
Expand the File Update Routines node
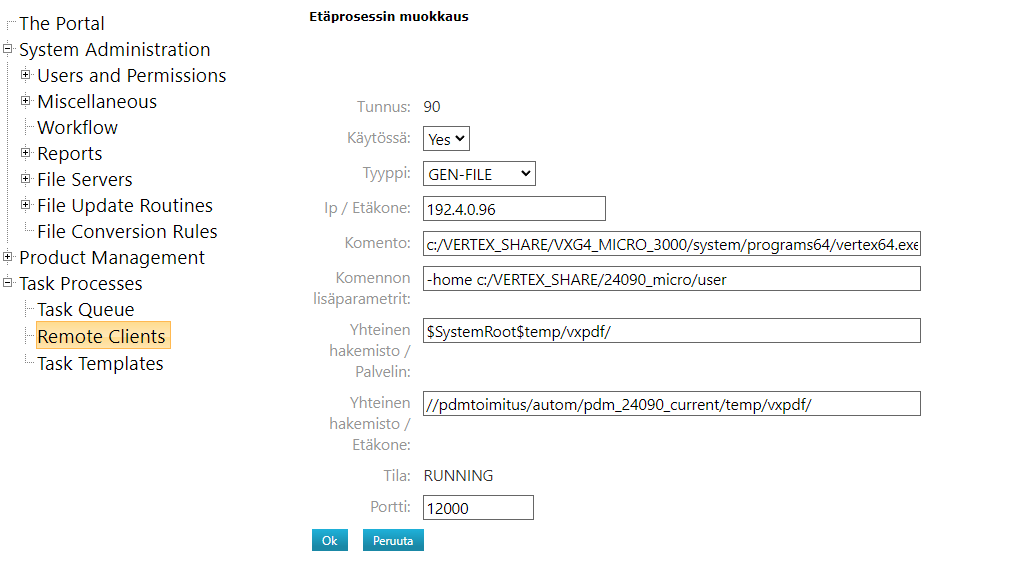click(x=26, y=205)
